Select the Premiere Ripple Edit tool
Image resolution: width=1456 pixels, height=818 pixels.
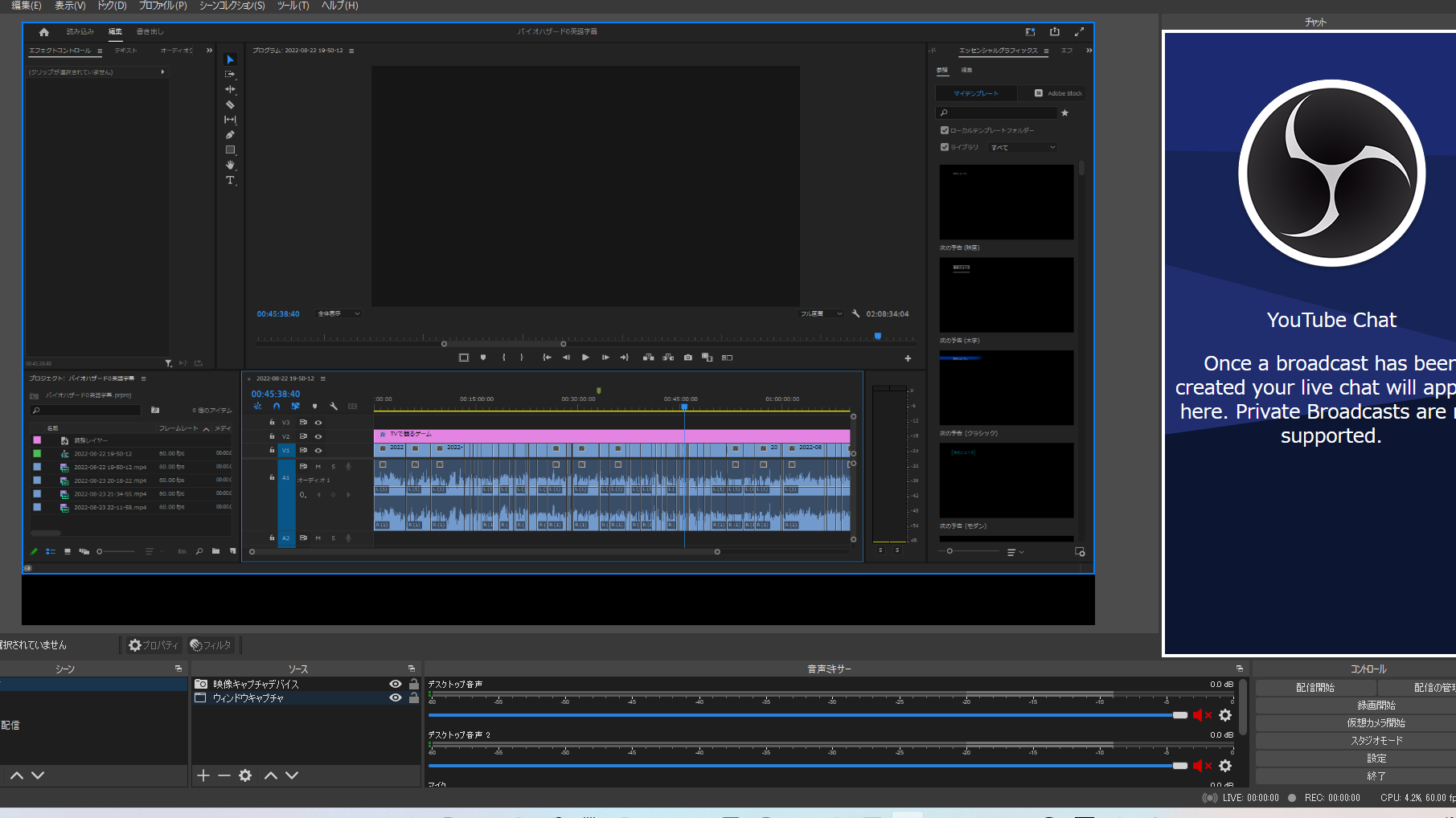[x=231, y=89]
